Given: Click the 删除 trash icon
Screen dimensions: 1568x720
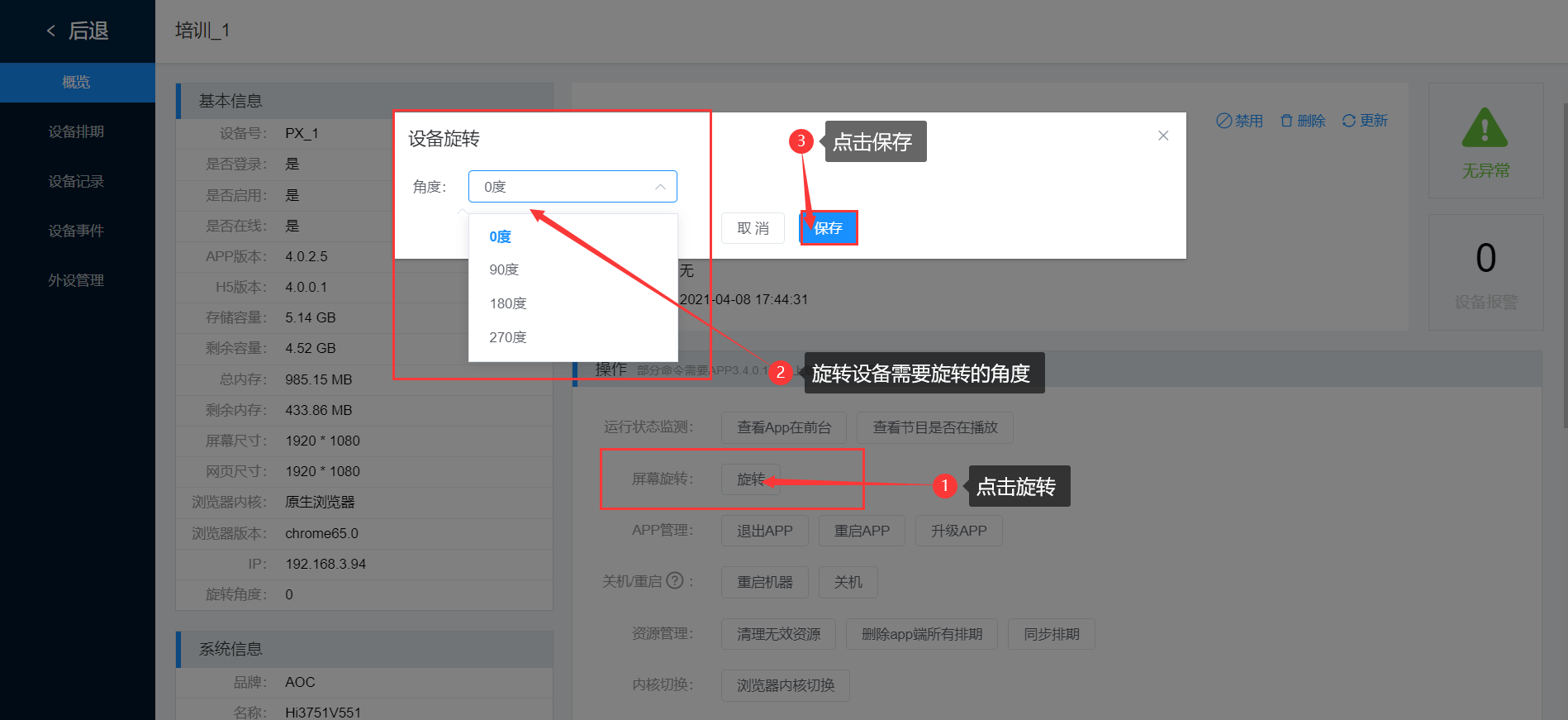Looking at the screenshot, I should tap(1286, 121).
